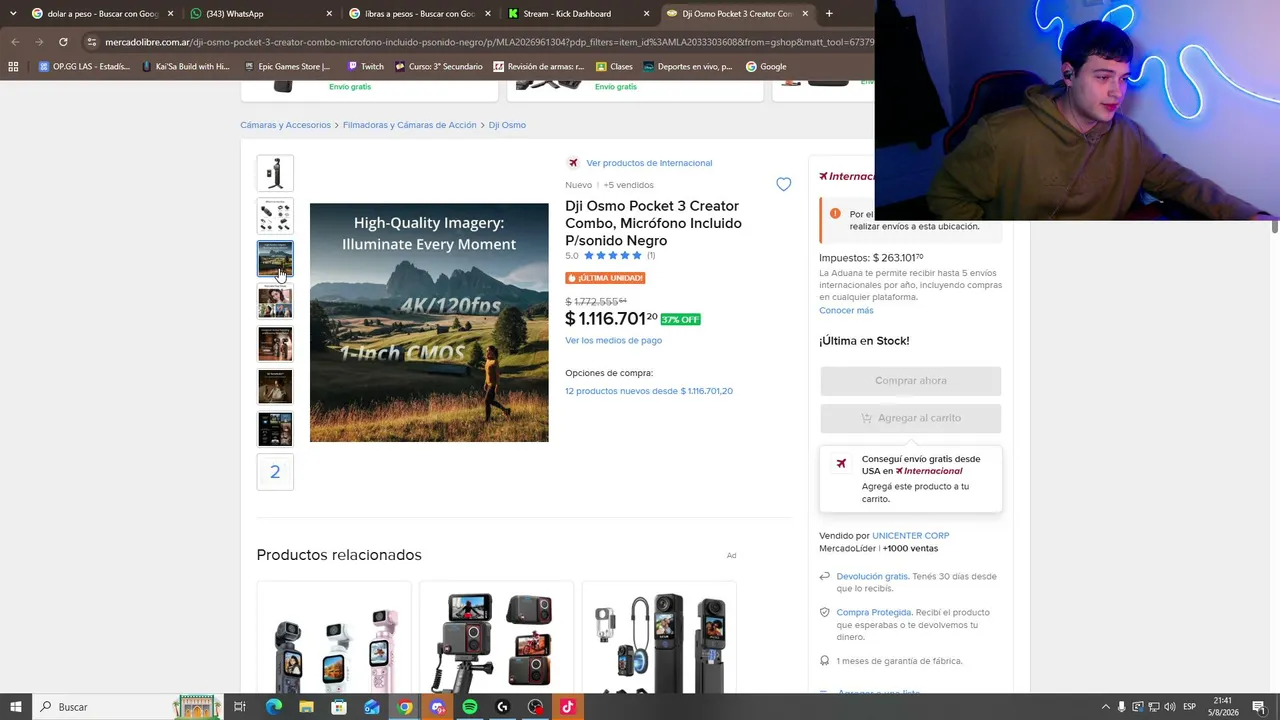The width and height of the screenshot is (1280, 720).
Task: Open Task View from the taskbar
Action: [240, 707]
